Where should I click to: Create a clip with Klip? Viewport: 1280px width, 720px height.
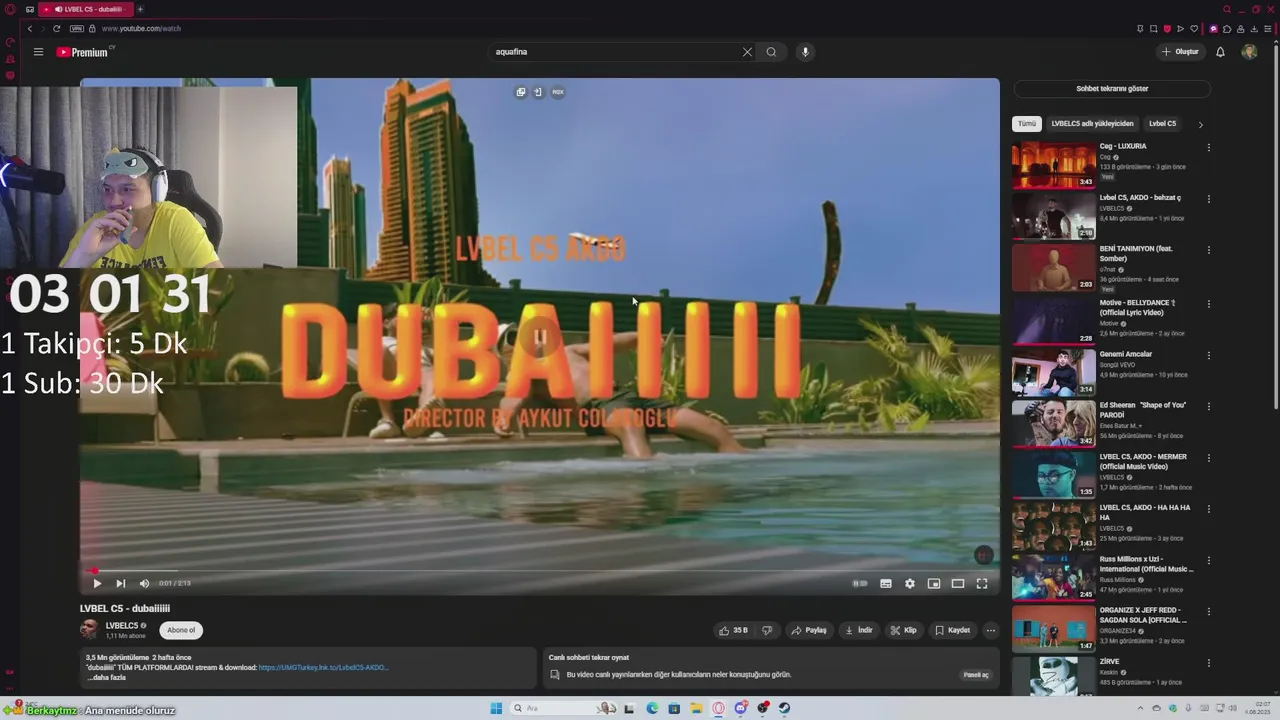(903, 630)
